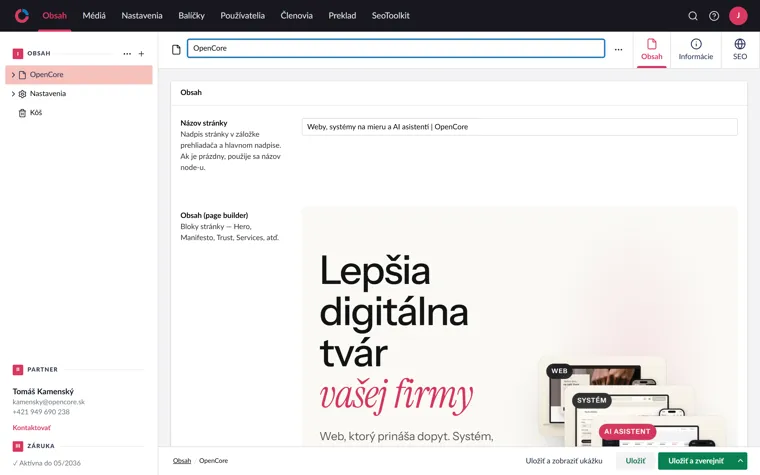Open the Členovia section
Image resolution: width=760 pixels, height=475 pixels.
[297, 16]
